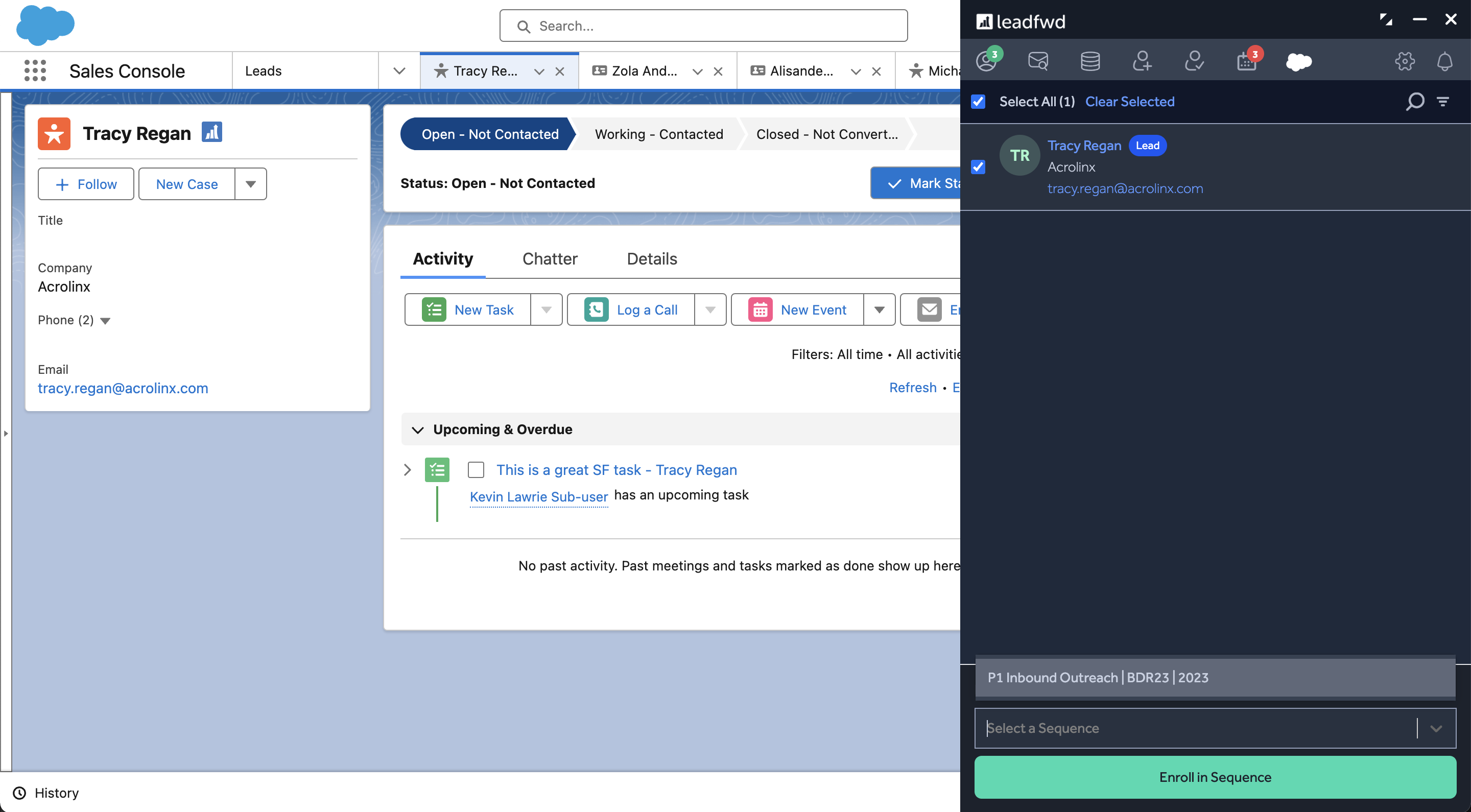Click the Email envelope icon
The height and width of the screenshot is (812, 1471).
929,309
